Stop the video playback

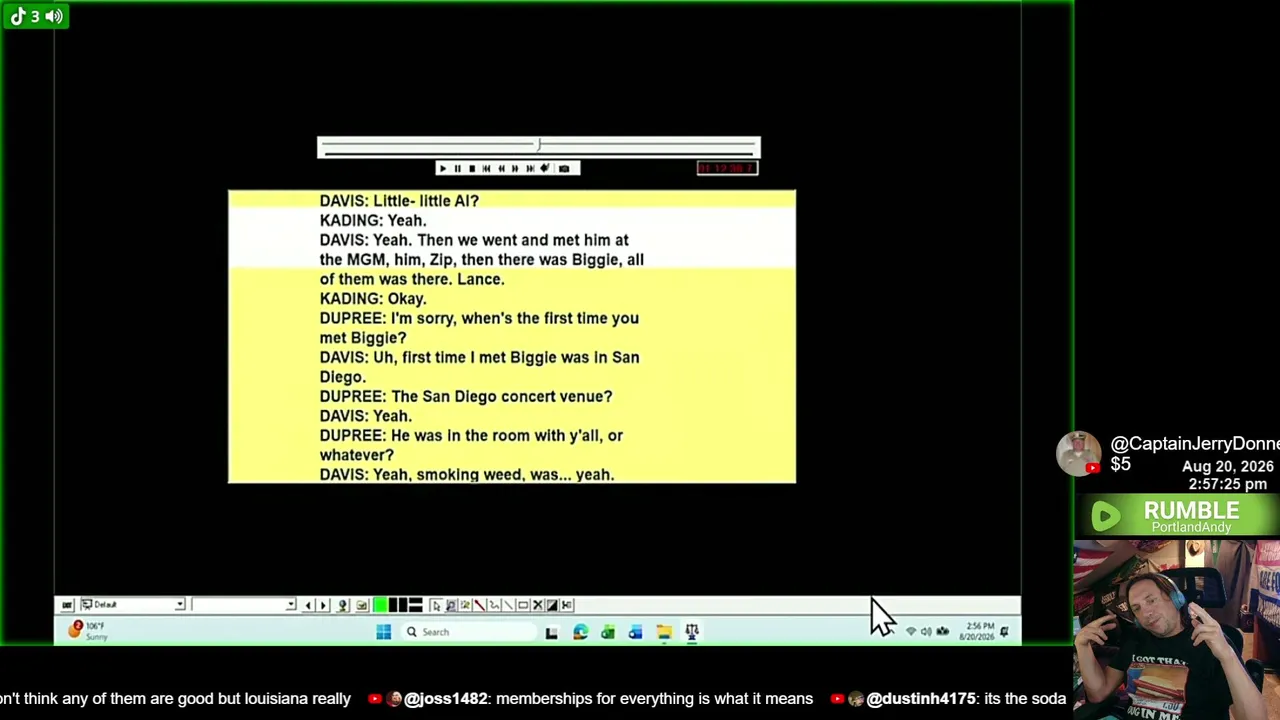472,168
